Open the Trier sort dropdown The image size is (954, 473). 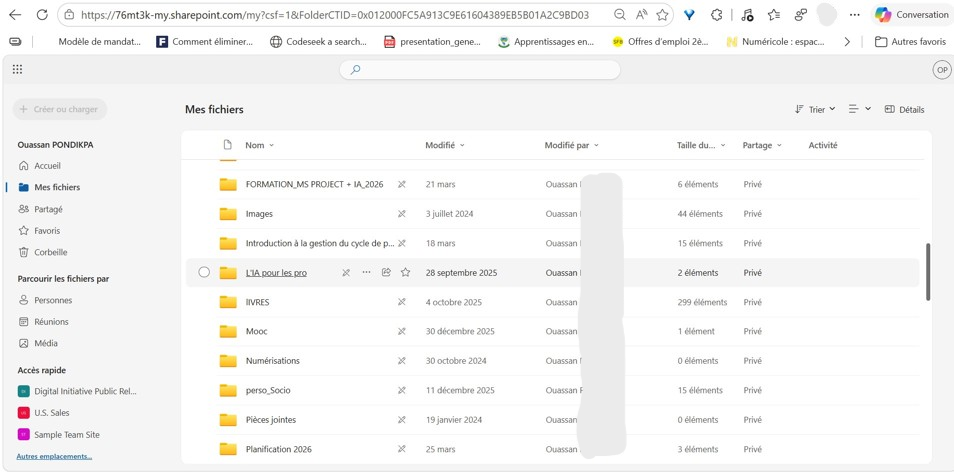815,110
